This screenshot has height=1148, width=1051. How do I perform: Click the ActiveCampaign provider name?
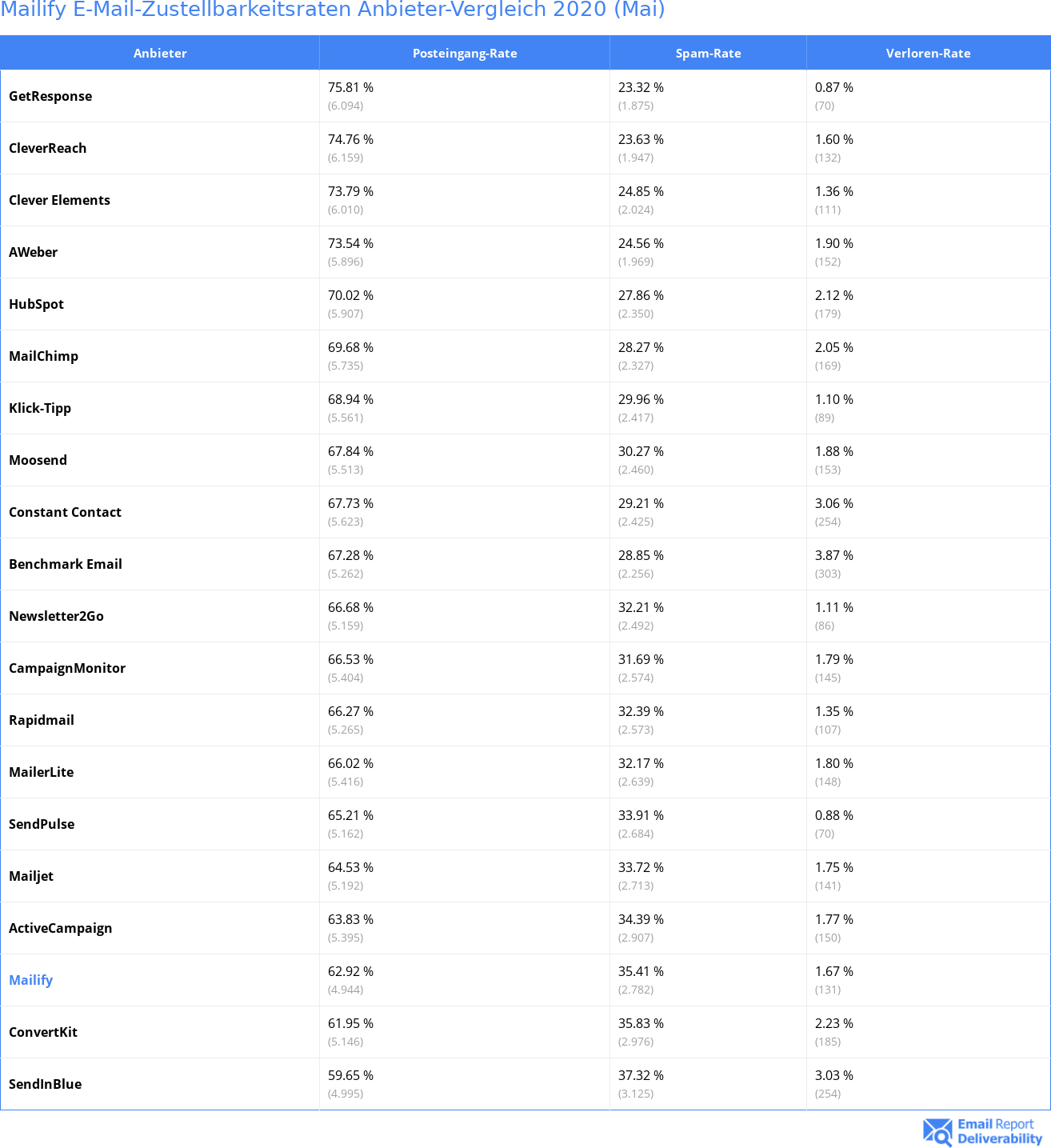(60, 928)
